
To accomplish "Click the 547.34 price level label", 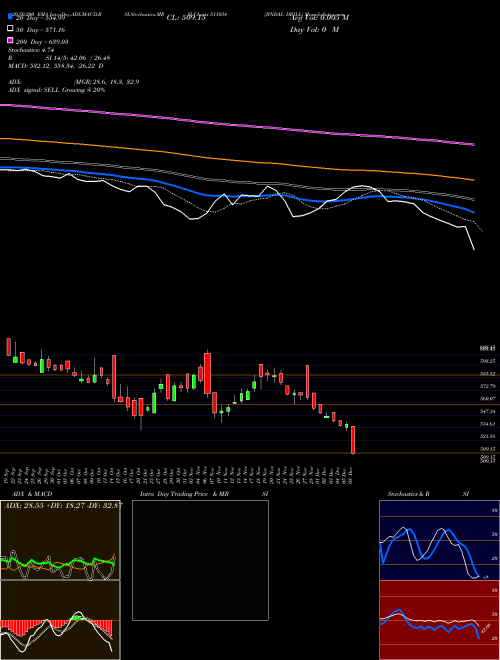I will (487, 411).
